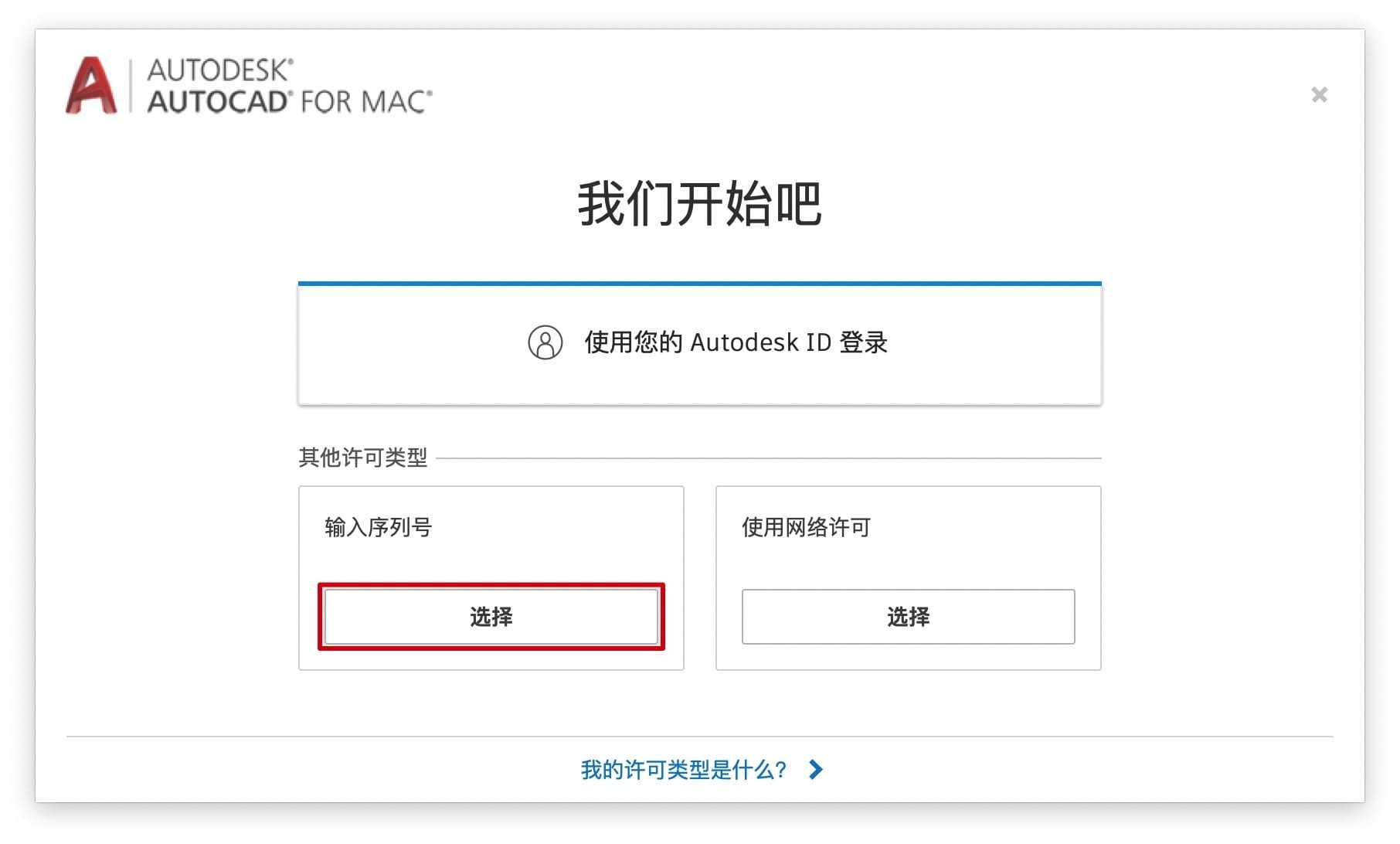Click the AUTODESK wordmark text
1400x844 pixels.
220,70
